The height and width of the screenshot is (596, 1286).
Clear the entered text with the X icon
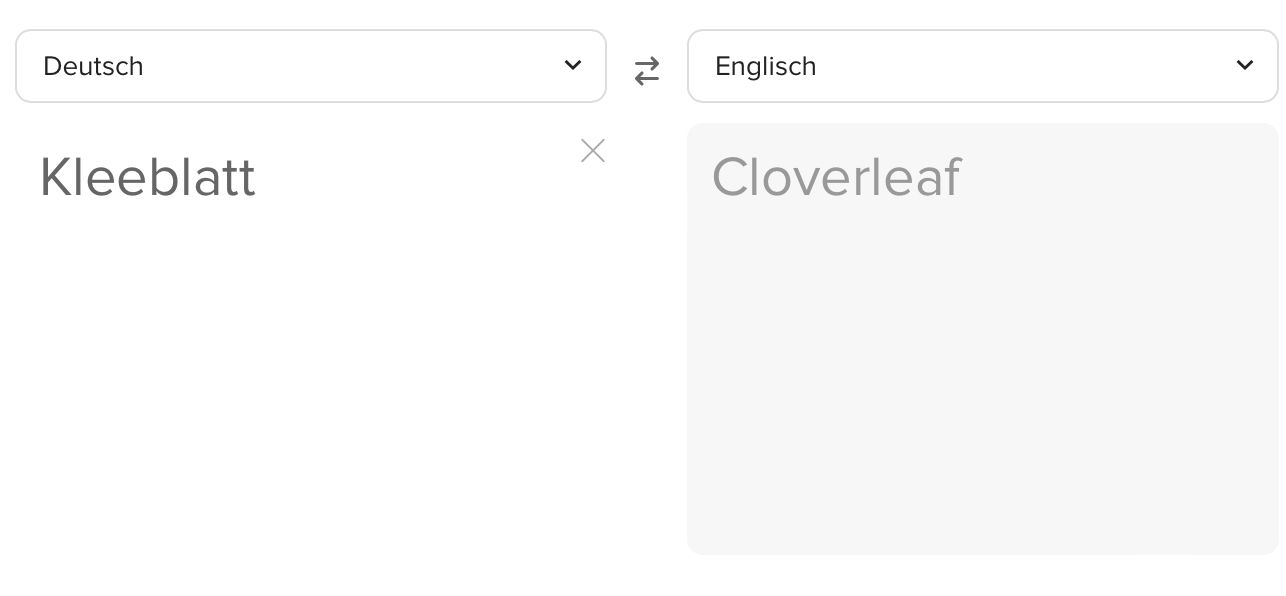point(593,151)
